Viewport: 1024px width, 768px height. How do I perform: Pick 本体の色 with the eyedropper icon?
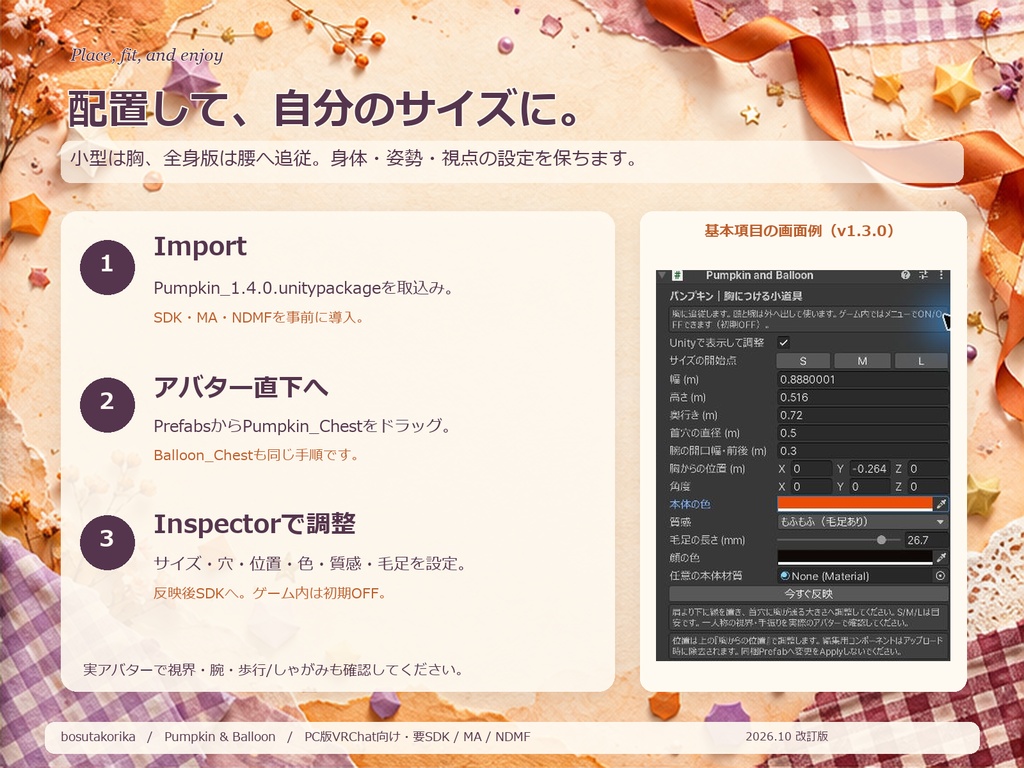point(941,504)
